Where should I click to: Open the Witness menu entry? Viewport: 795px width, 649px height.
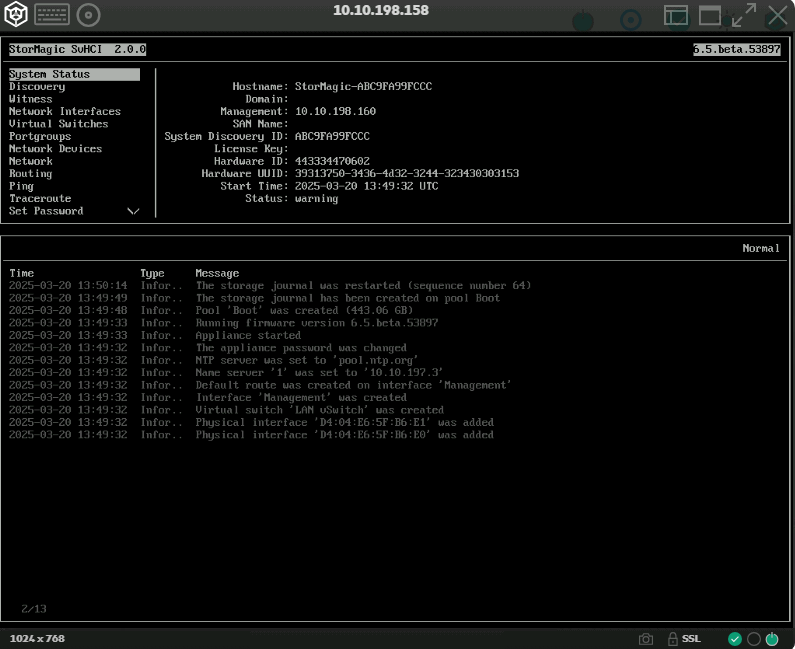[30, 99]
